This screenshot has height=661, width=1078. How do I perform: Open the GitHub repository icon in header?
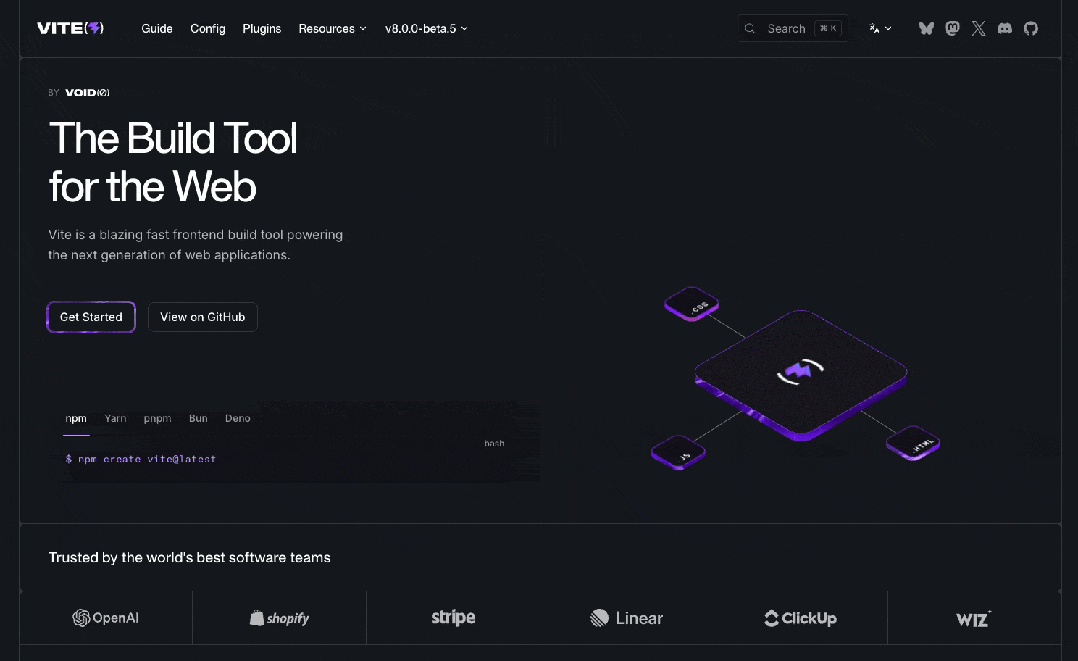coord(1031,28)
